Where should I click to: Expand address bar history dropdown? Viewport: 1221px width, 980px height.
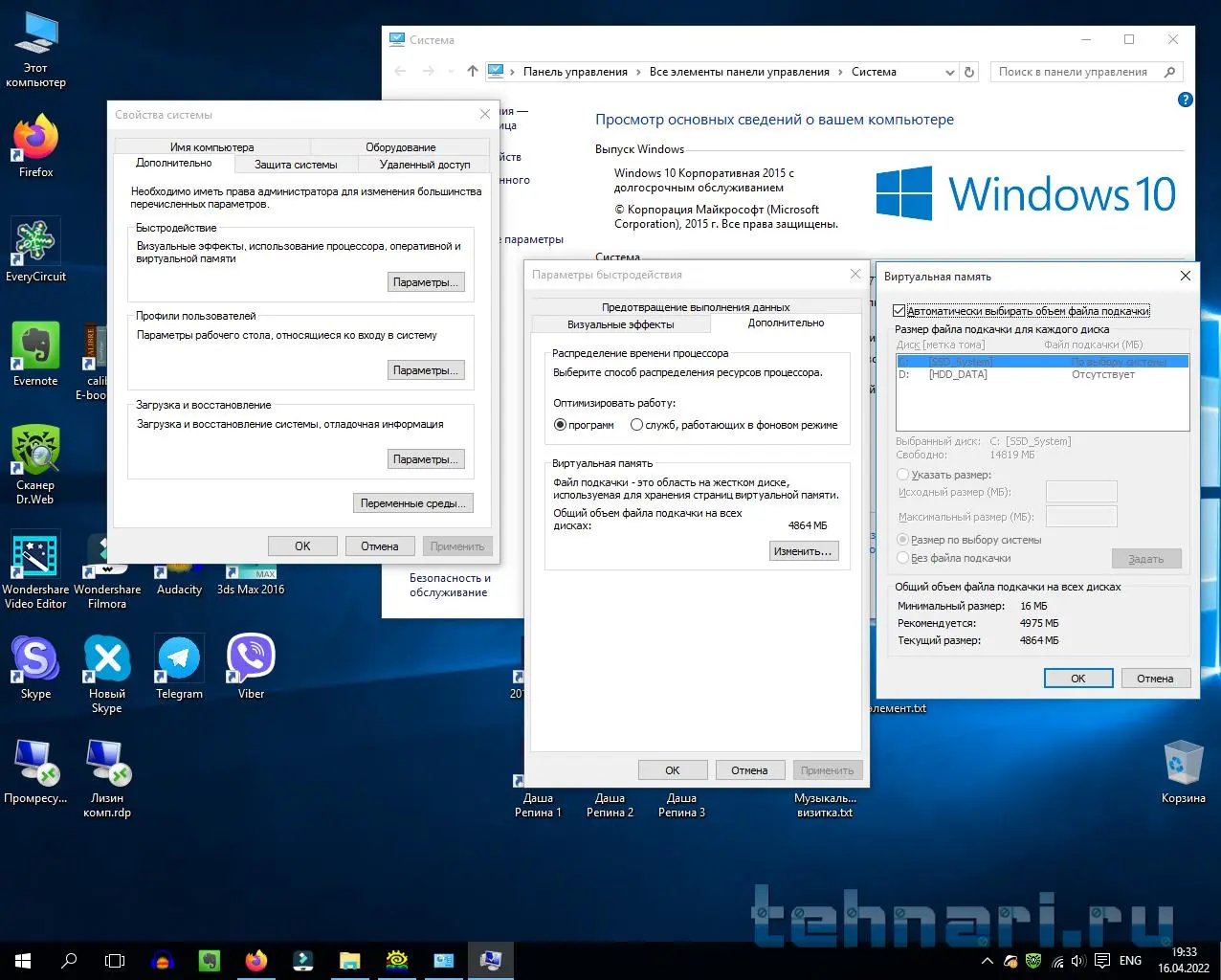949,72
